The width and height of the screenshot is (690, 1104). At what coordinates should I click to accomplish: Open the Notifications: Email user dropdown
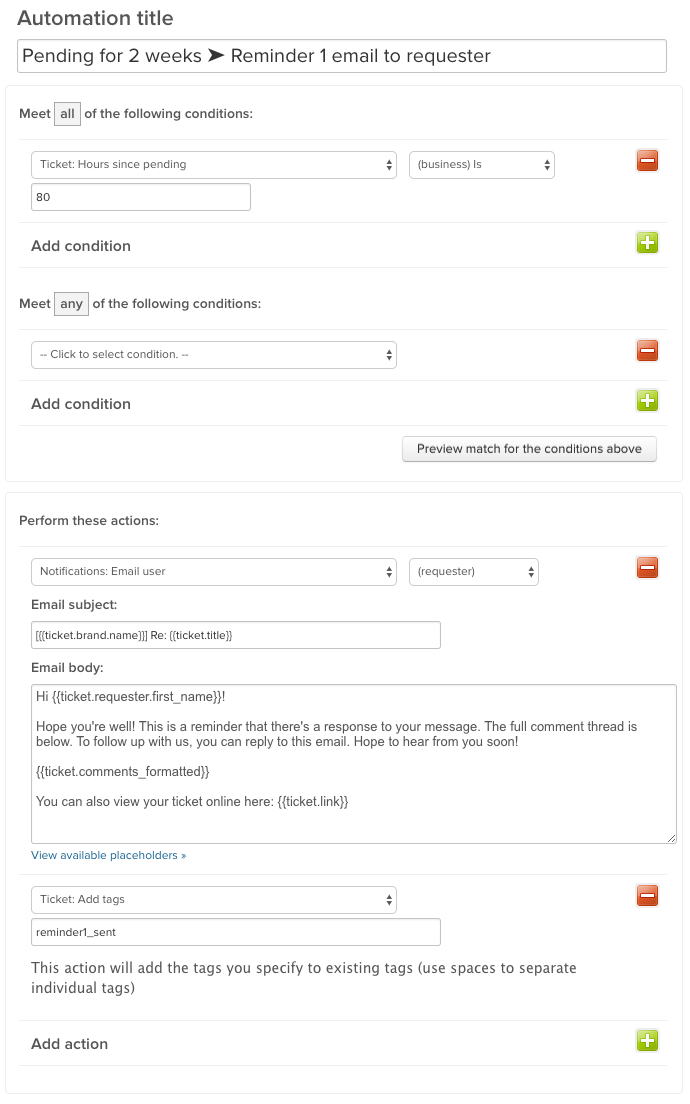(214, 572)
